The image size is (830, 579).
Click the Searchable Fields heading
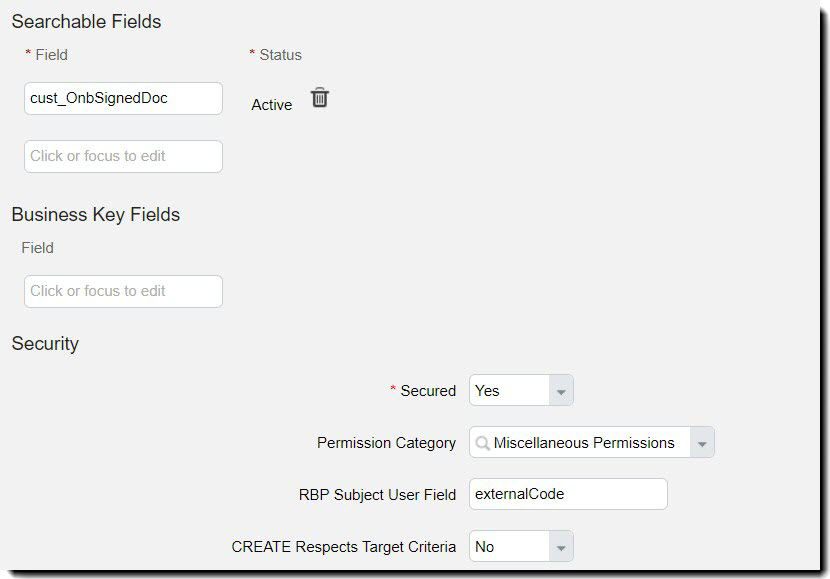tap(86, 22)
